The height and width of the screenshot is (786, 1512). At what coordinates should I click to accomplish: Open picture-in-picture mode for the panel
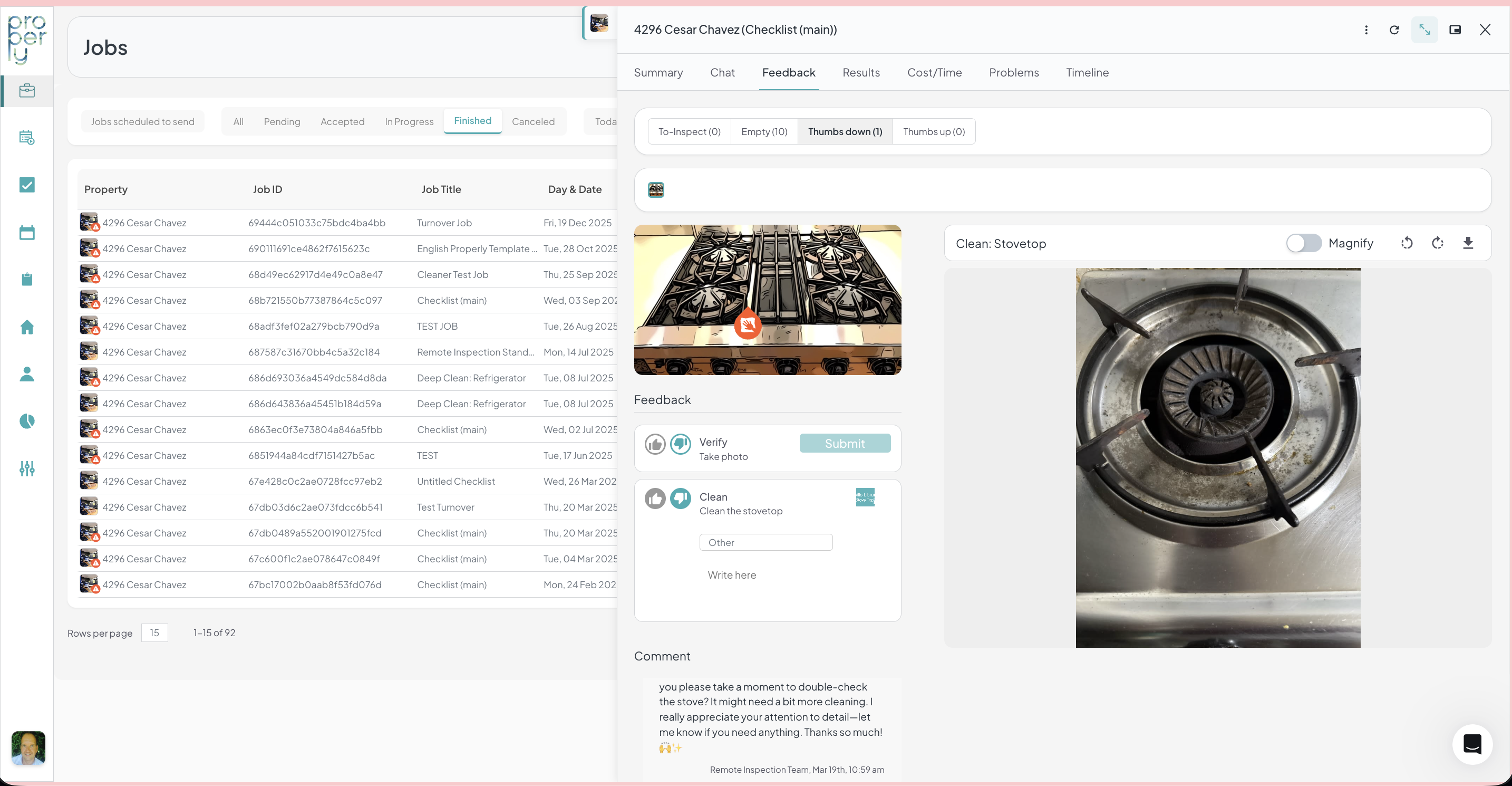pyautogui.click(x=1455, y=30)
